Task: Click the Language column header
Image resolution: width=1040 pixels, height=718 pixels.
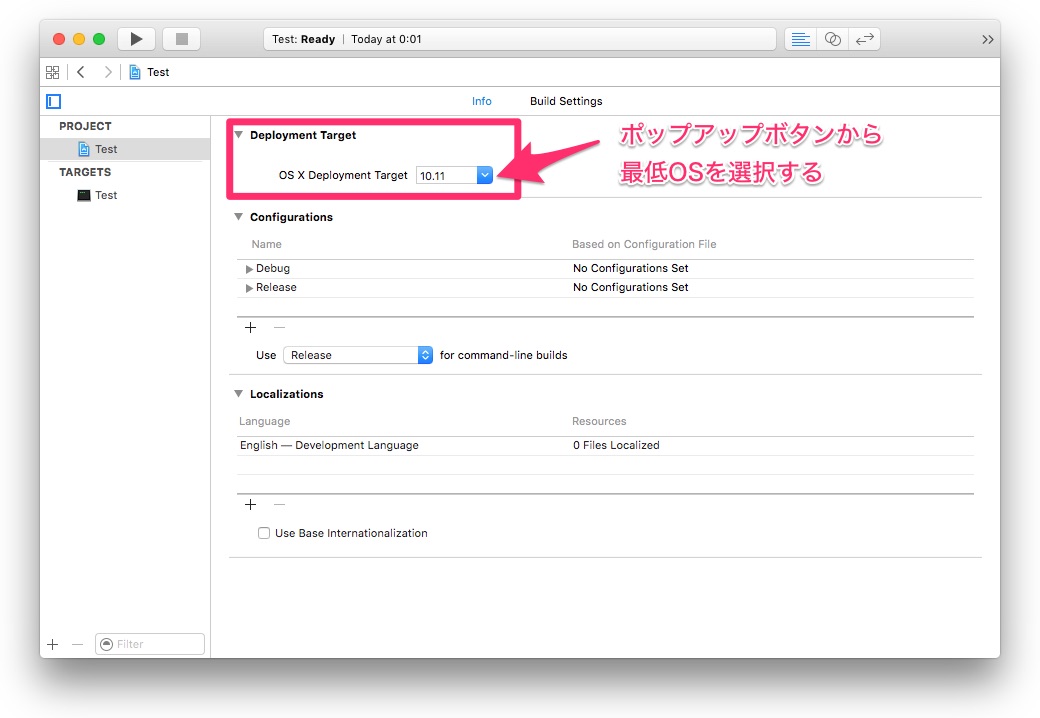Action: point(265,422)
